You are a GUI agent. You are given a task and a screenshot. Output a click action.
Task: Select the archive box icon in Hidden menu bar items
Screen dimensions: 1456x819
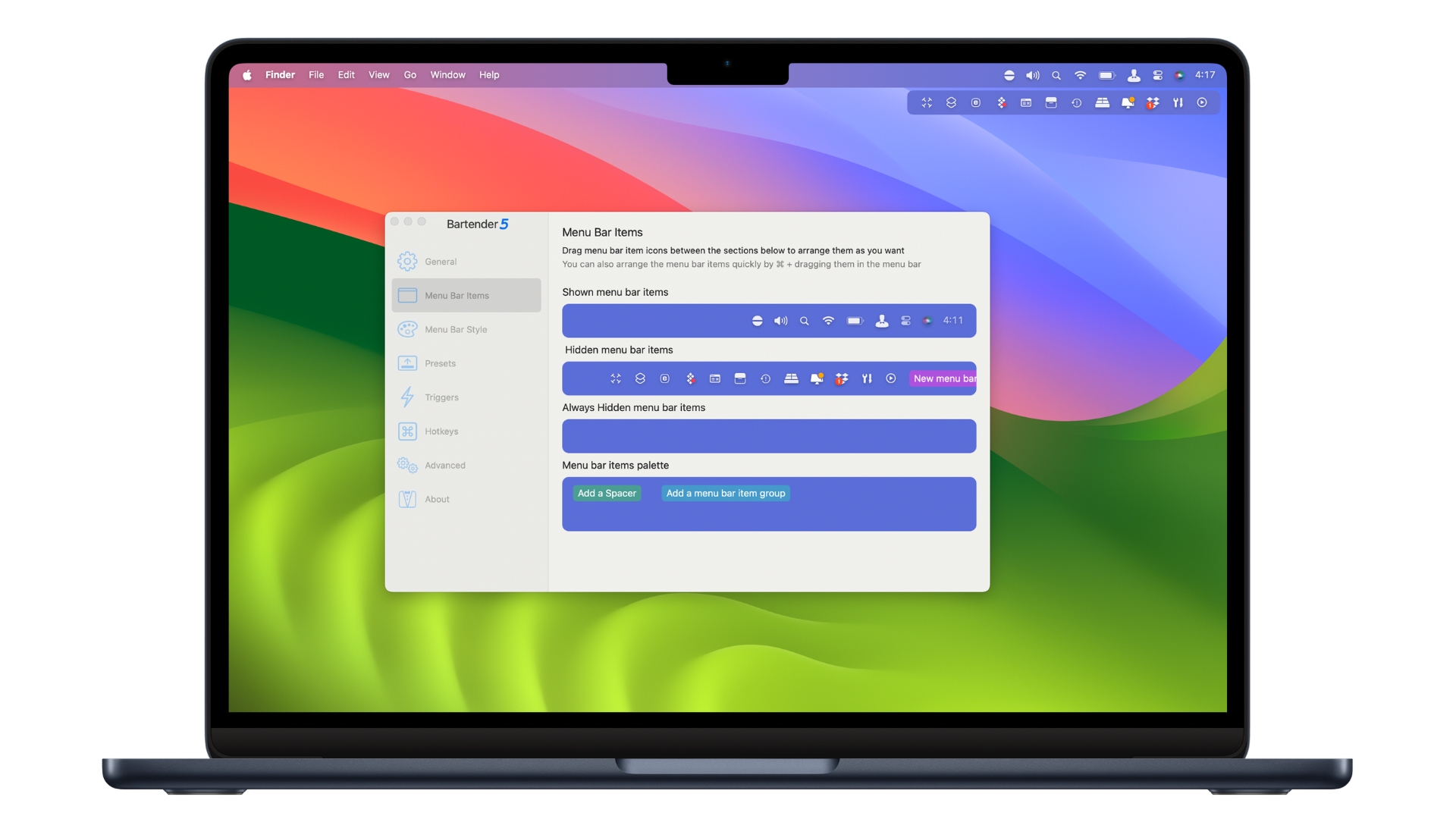(740, 378)
